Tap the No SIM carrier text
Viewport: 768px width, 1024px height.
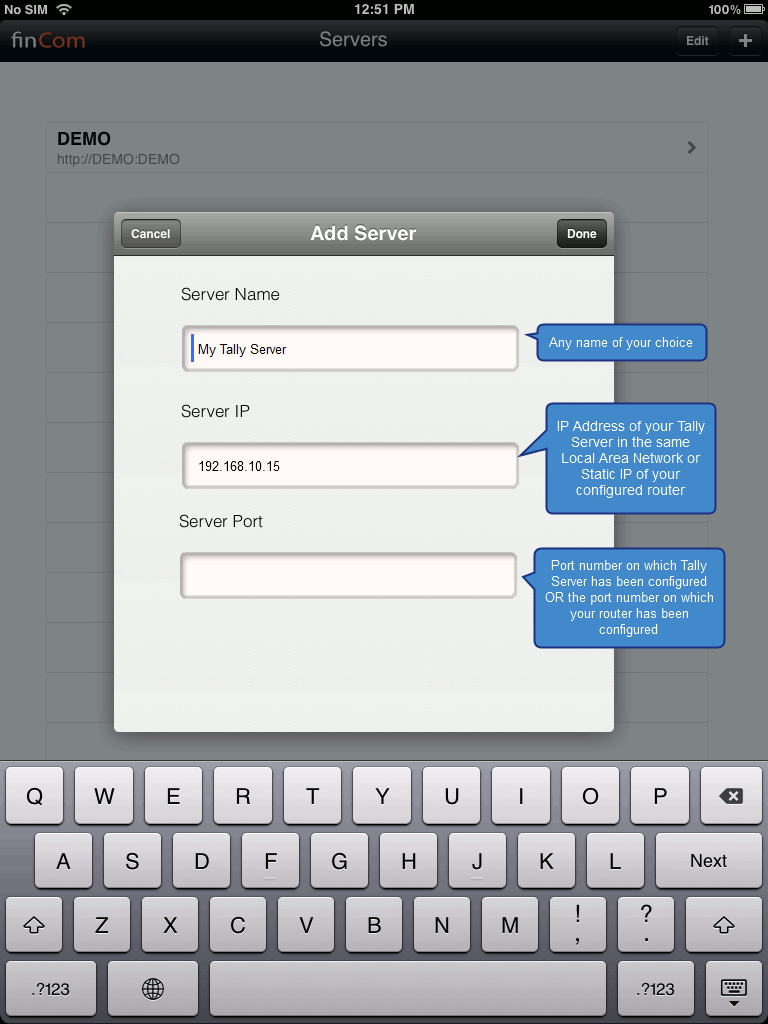(25, 9)
